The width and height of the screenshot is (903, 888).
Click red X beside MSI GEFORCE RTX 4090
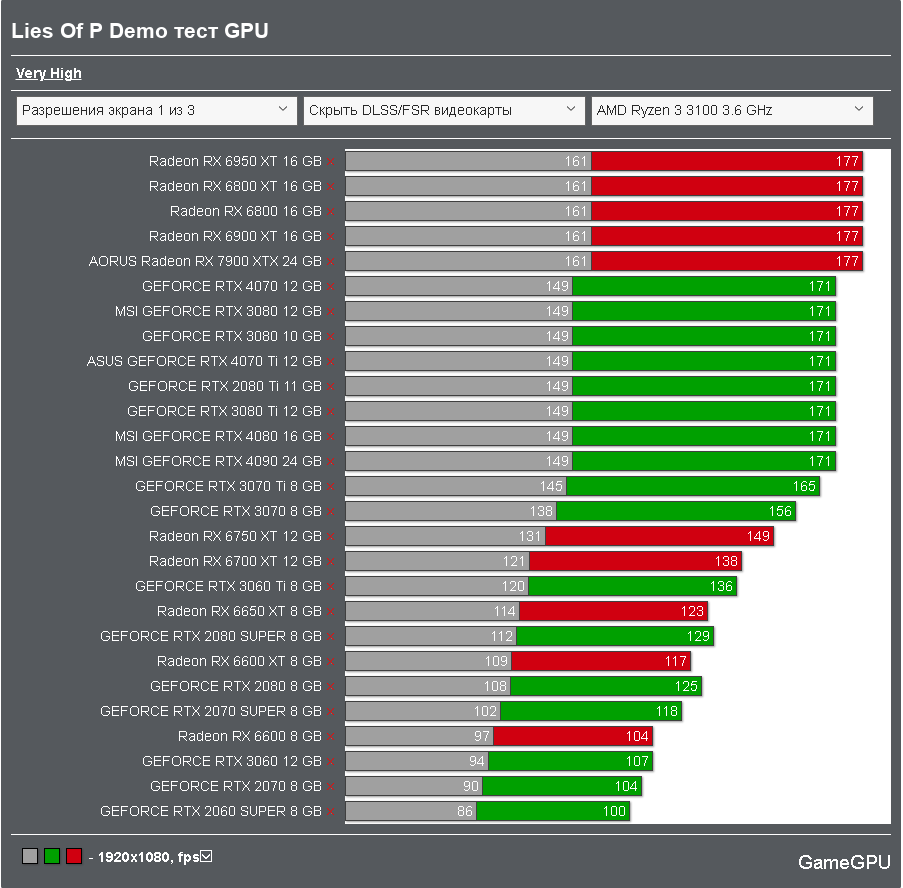tap(331, 462)
